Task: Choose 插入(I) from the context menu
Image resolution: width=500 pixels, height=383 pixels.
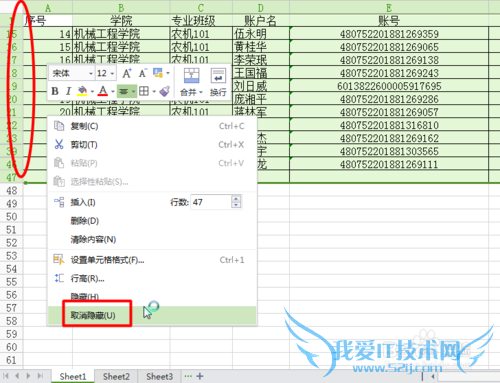Action: 83,202
